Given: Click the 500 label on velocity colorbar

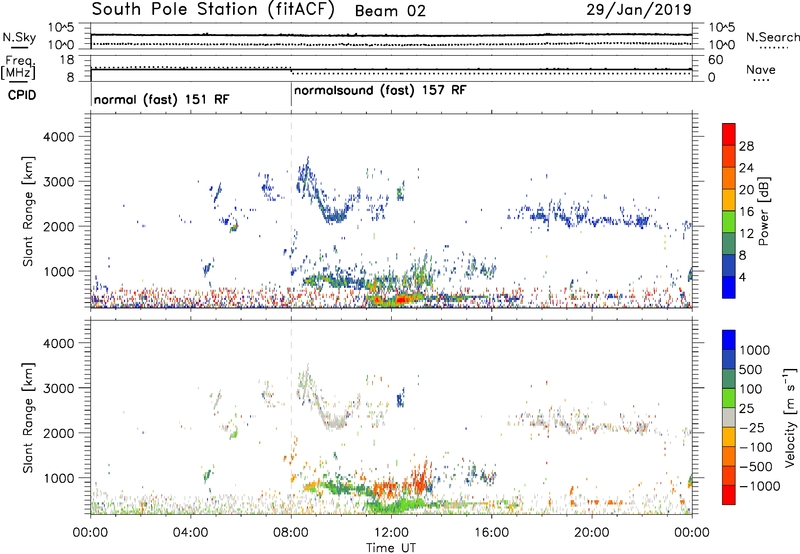Looking at the screenshot, I should 751,370.
